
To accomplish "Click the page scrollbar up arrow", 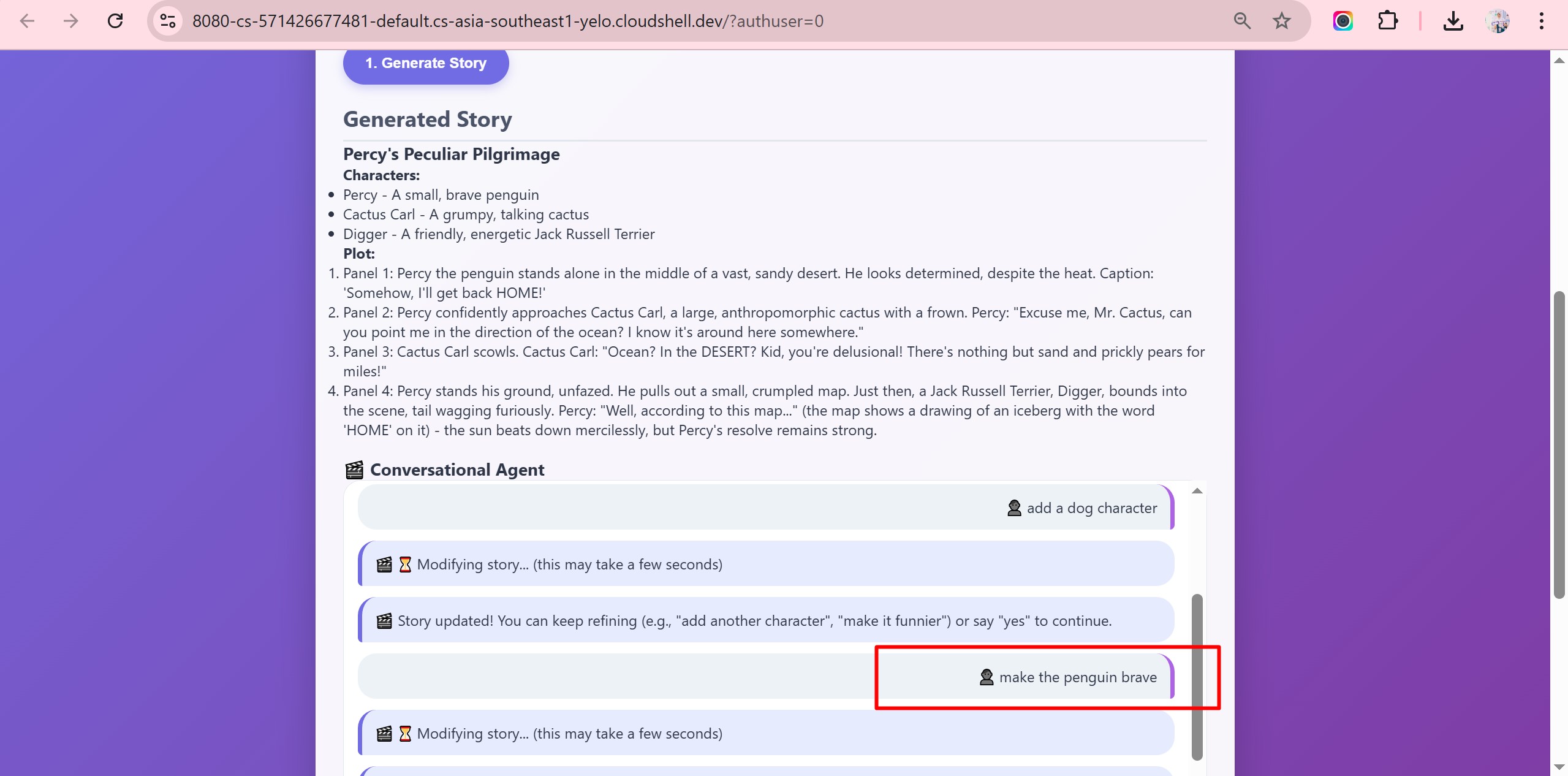I will (1559, 61).
